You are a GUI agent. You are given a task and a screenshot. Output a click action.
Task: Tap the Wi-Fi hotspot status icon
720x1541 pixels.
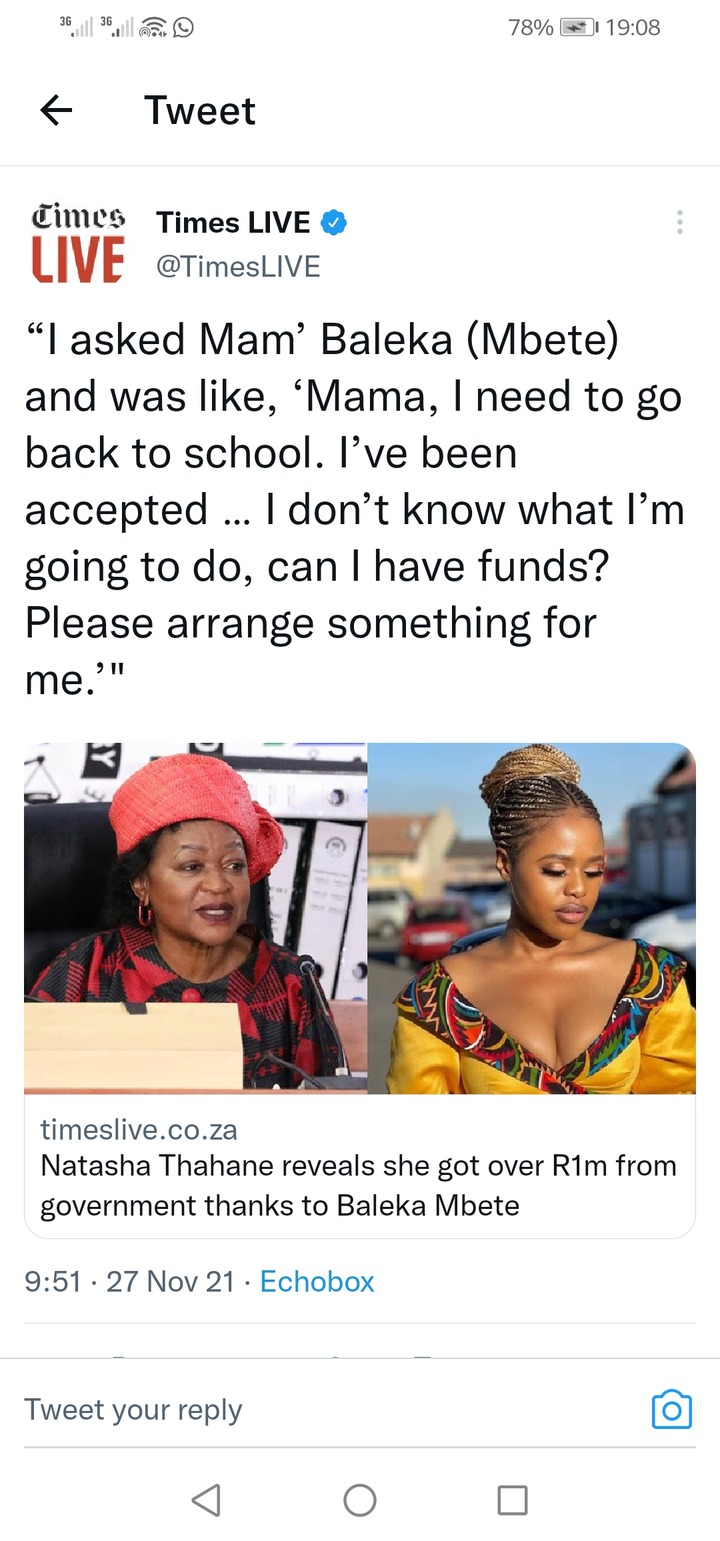[x=154, y=28]
